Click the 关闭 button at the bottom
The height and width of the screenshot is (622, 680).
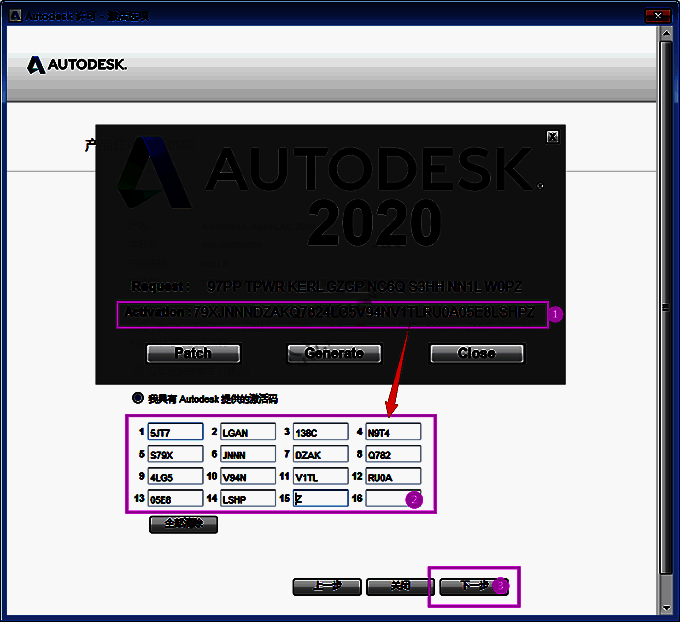point(400,586)
